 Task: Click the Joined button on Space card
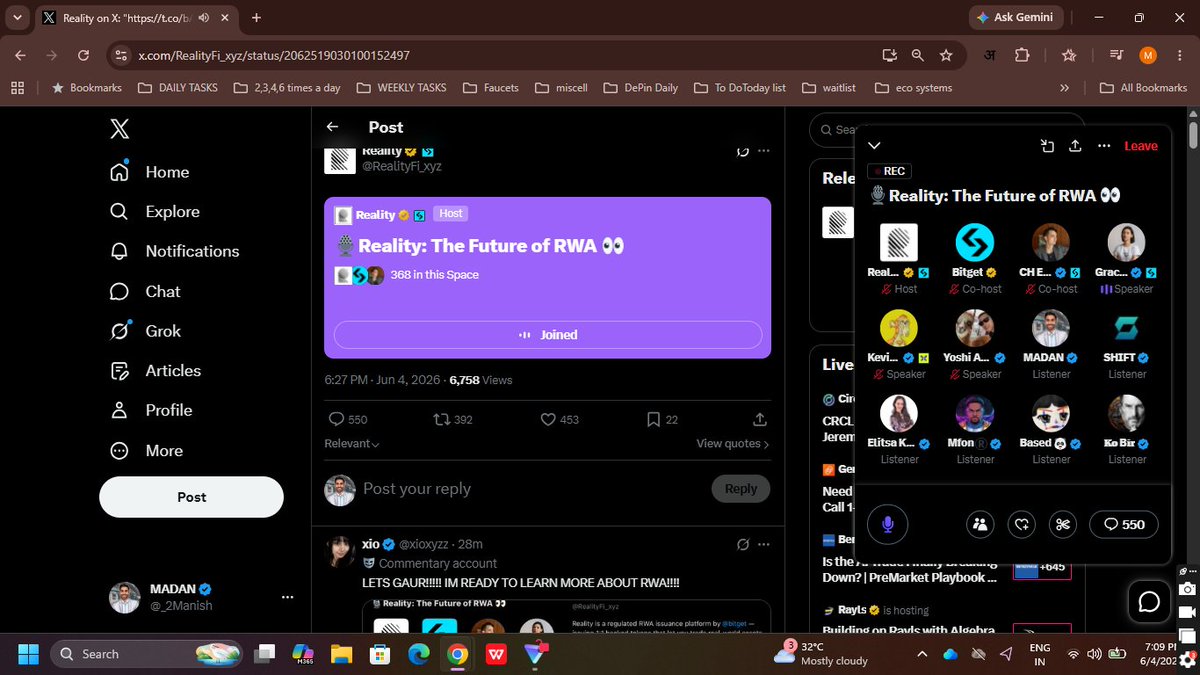point(548,335)
